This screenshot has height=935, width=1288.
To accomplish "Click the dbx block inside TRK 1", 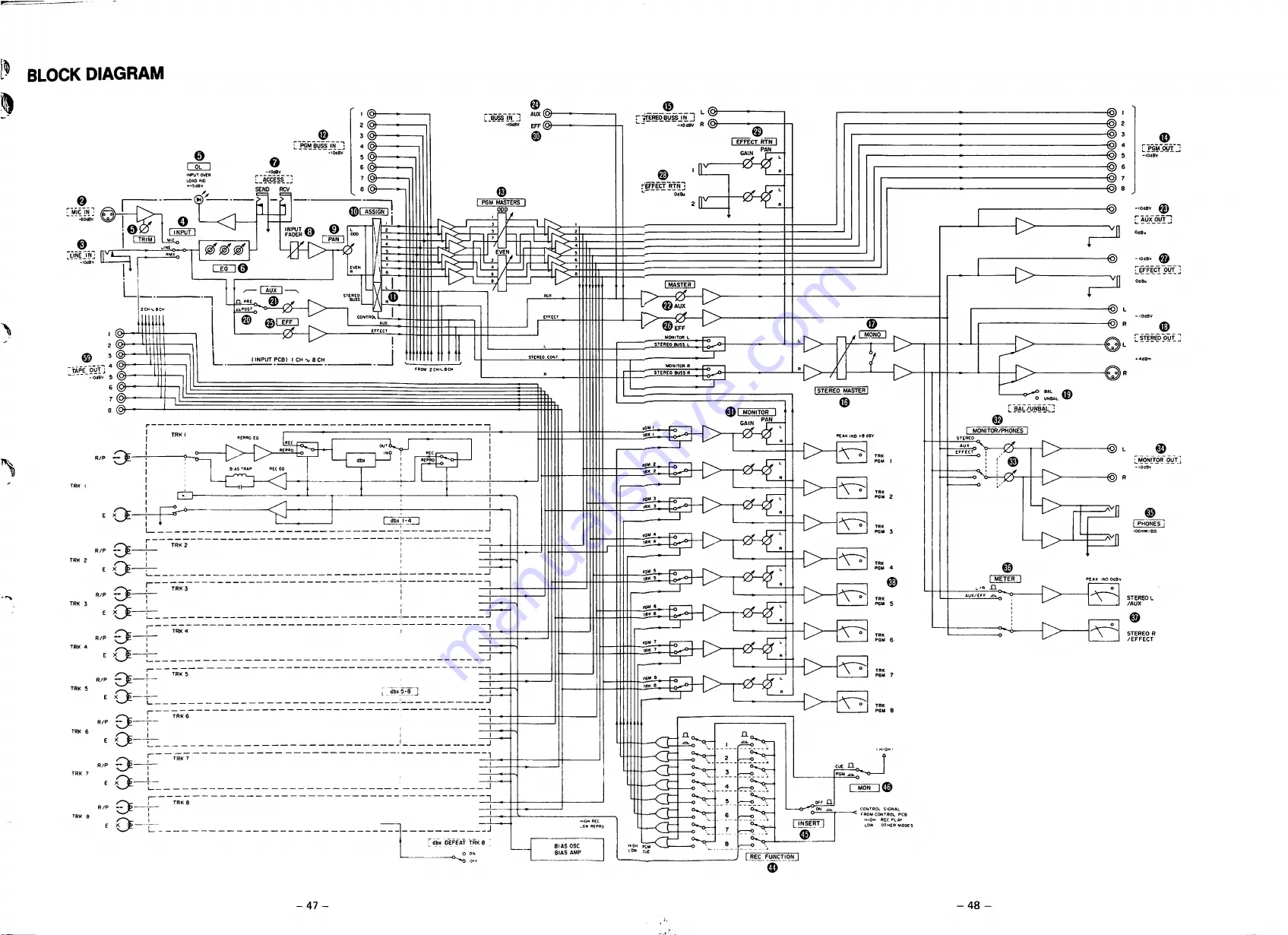I will click(360, 460).
